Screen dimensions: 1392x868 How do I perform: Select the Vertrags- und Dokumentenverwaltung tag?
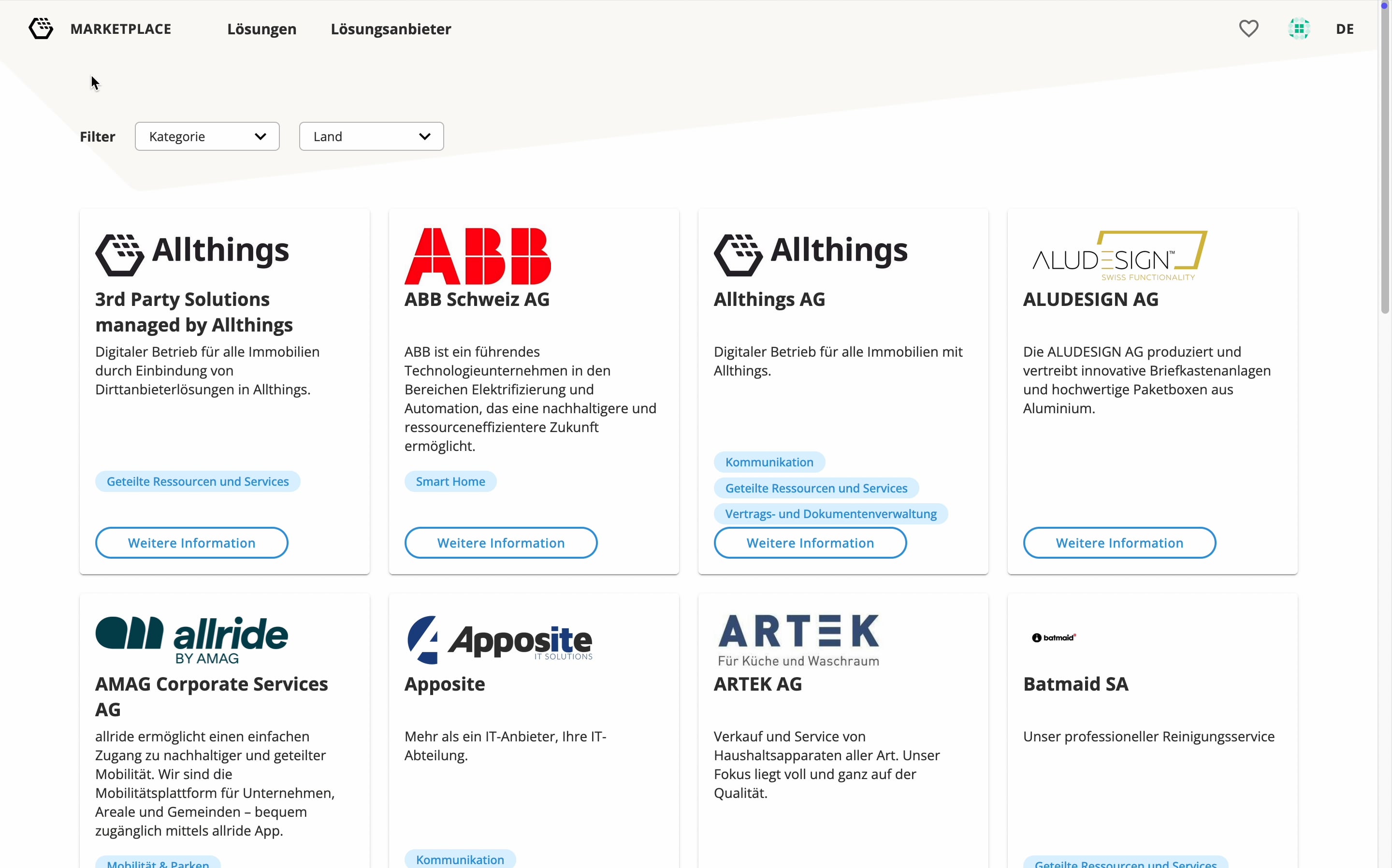pyautogui.click(x=830, y=514)
